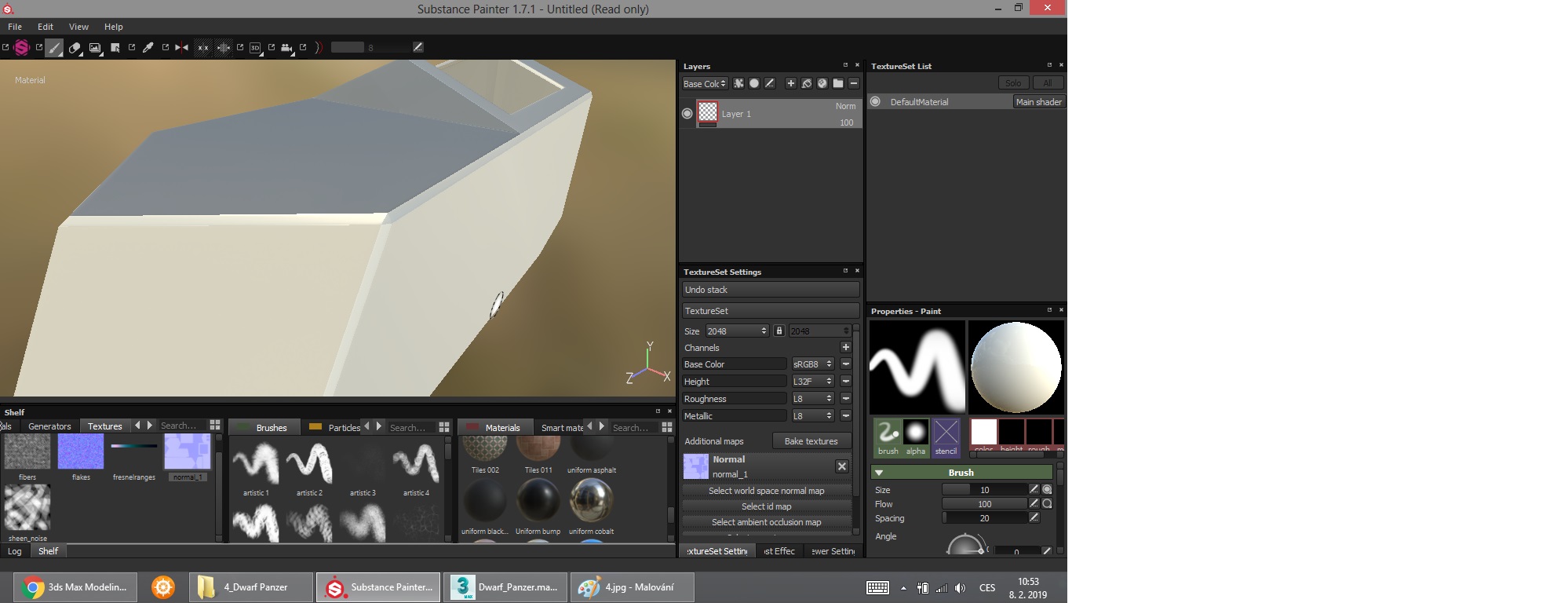The width and height of the screenshot is (1568, 603).
Task: Toggle Layer 1 visibility
Action: click(687, 114)
